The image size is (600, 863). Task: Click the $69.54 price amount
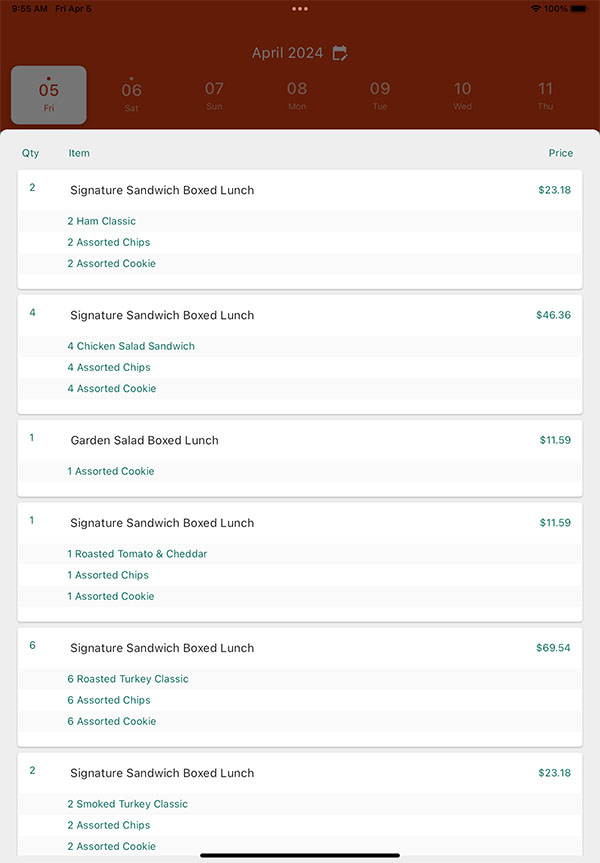(553, 648)
